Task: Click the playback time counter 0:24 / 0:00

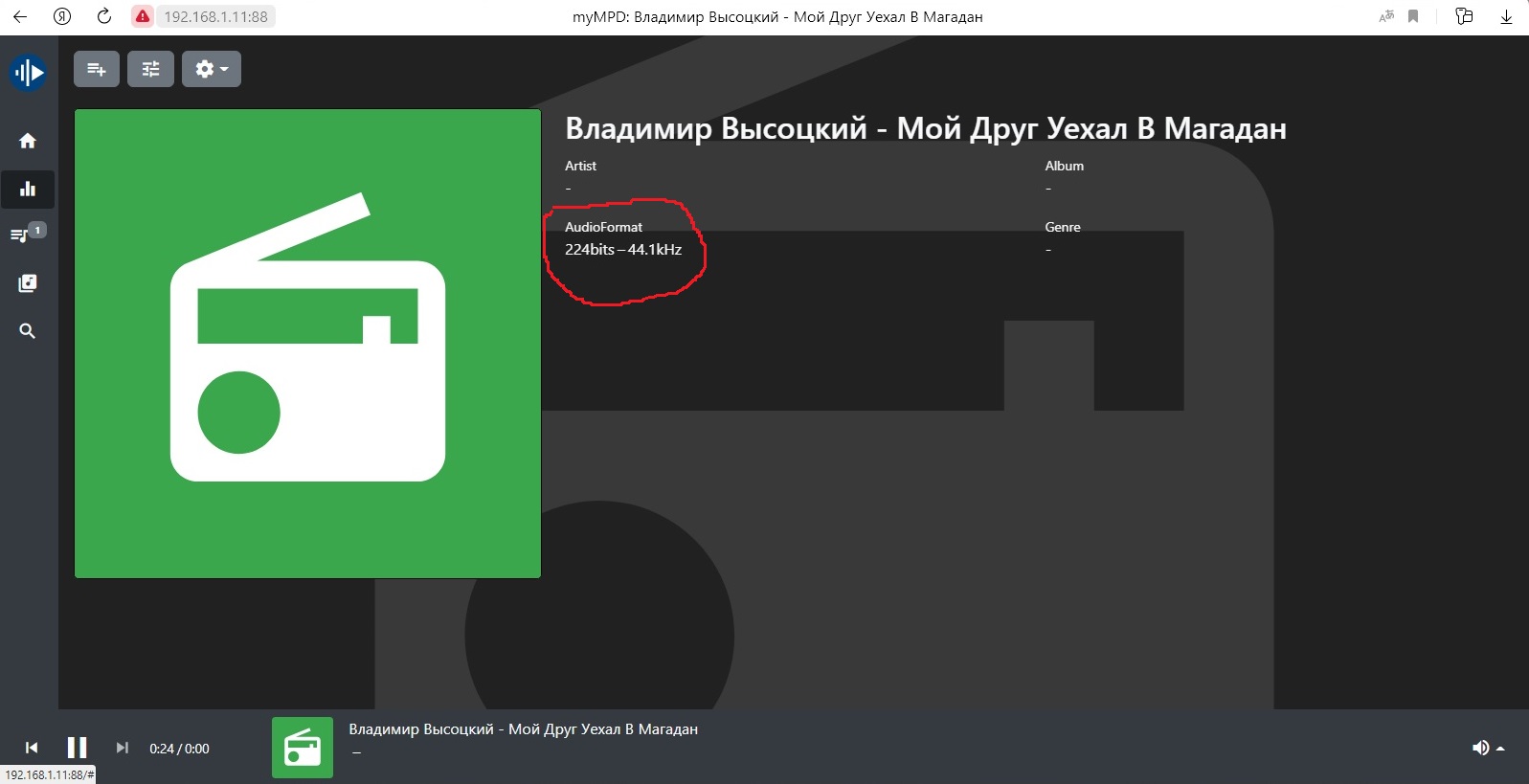Action: point(179,749)
